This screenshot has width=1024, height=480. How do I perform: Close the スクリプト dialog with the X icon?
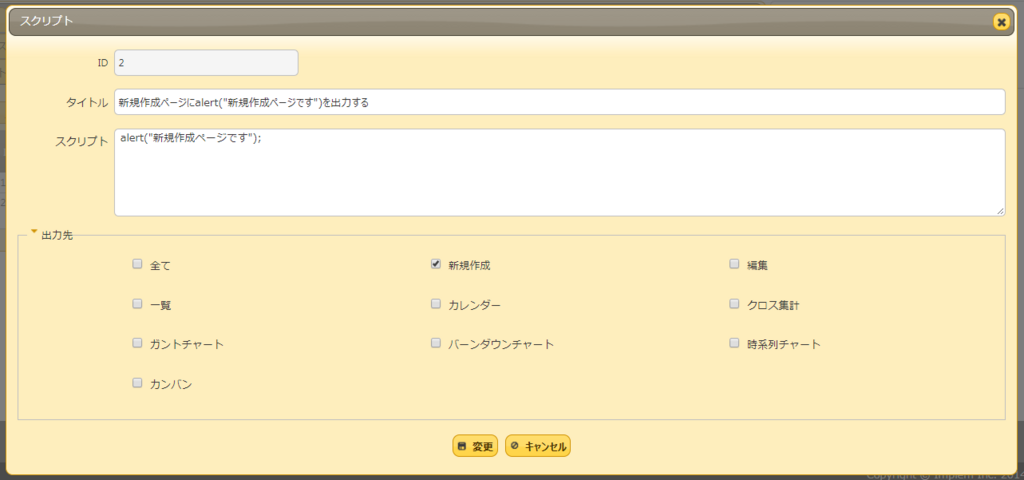point(1000,22)
